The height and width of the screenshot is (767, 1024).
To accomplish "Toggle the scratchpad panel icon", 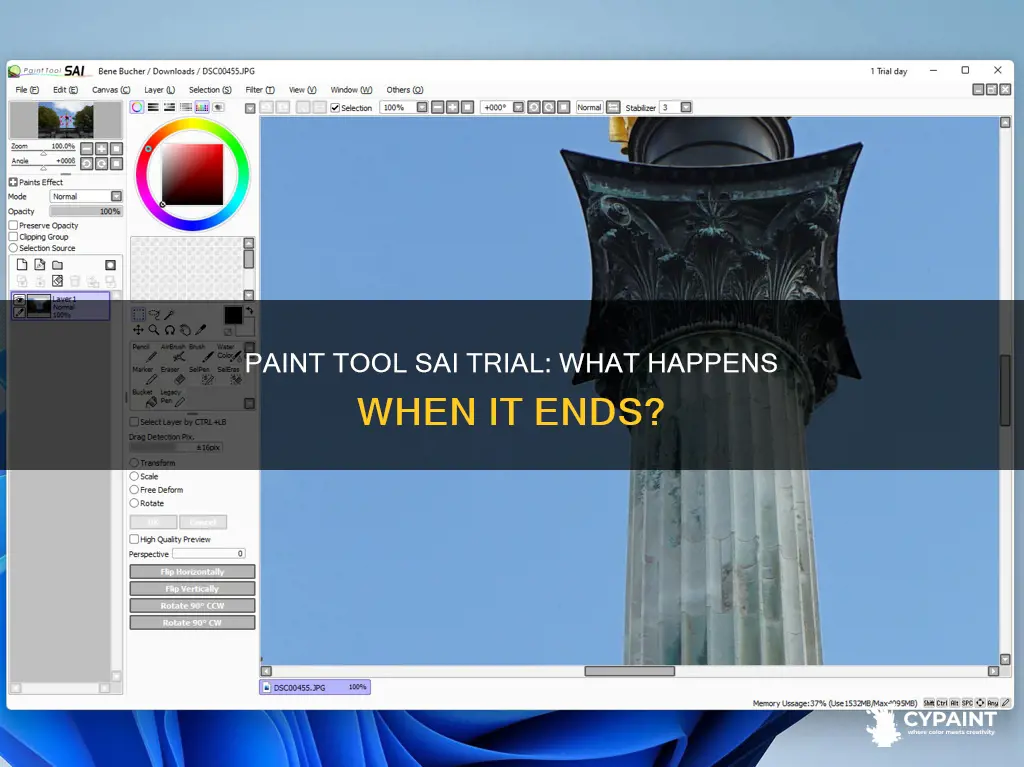I will pos(218,107).
